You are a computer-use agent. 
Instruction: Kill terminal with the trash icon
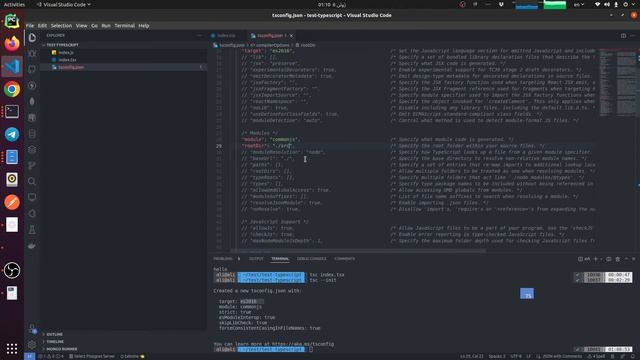tap(618, 259)
